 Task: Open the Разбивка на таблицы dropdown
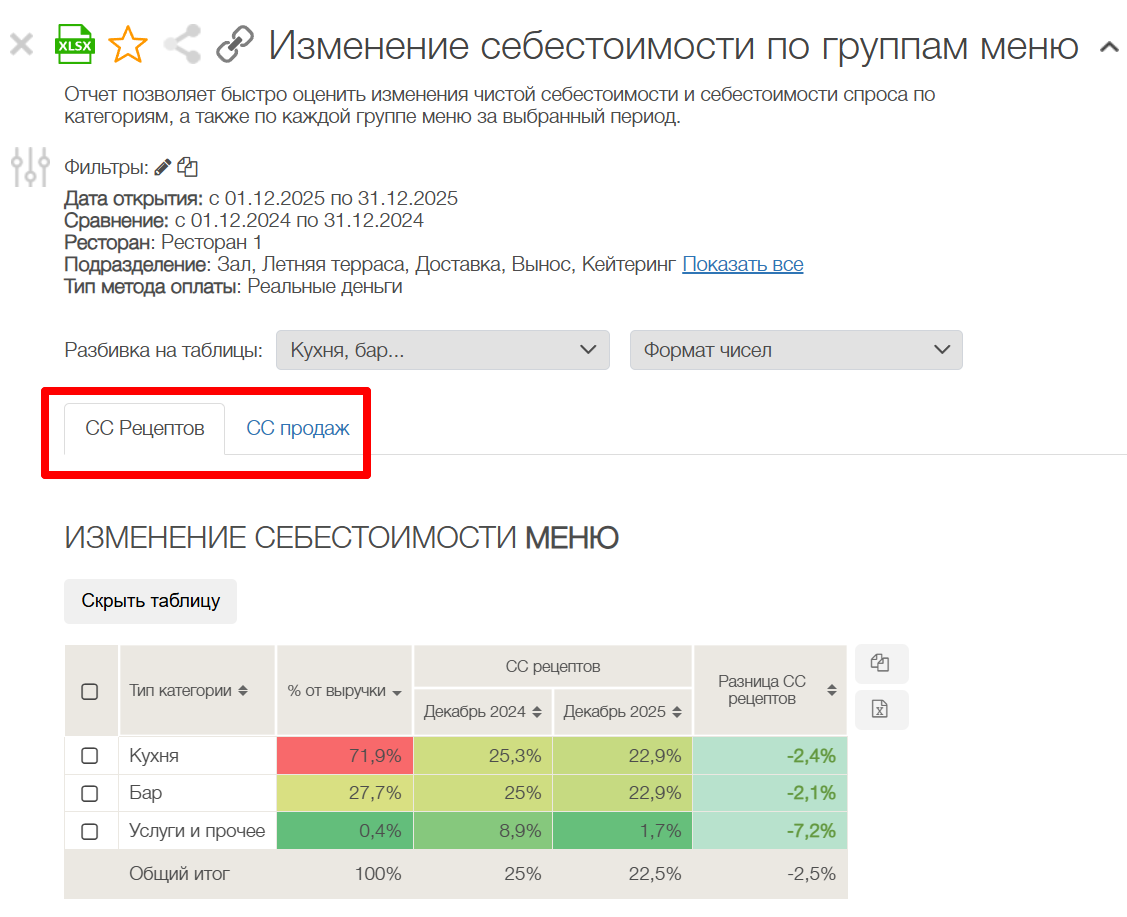point(442,350)
